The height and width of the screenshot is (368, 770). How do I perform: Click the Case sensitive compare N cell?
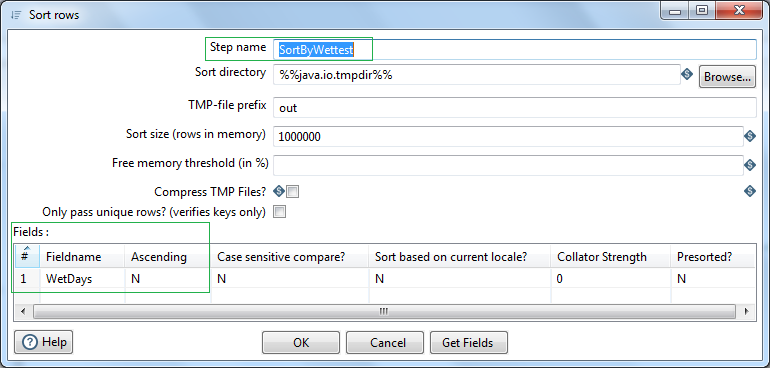tap(290, 279)
